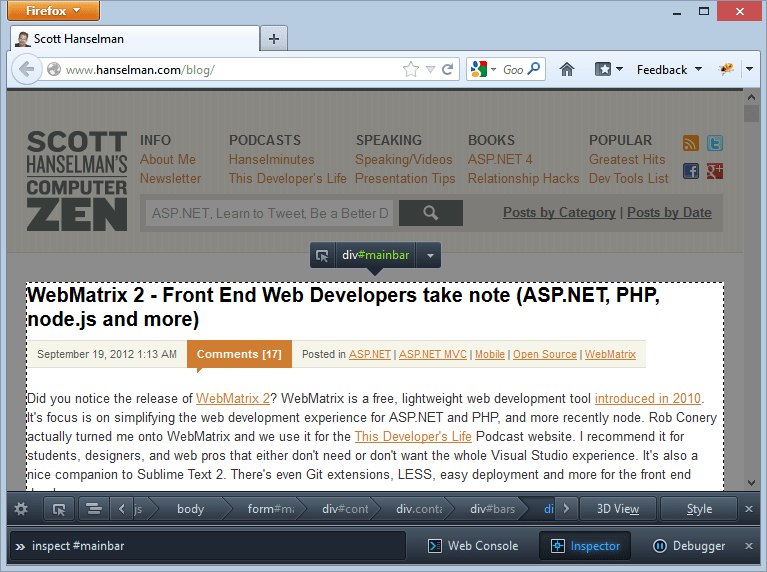Open the orange Firefox menu button
This screenshot has height=572, width=767.
53,10
